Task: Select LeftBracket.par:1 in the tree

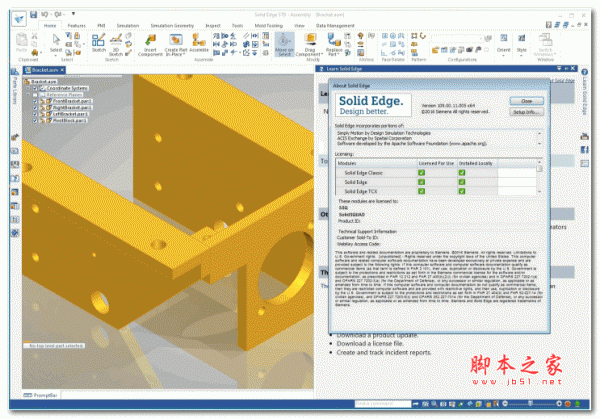Action: [70, 114]
